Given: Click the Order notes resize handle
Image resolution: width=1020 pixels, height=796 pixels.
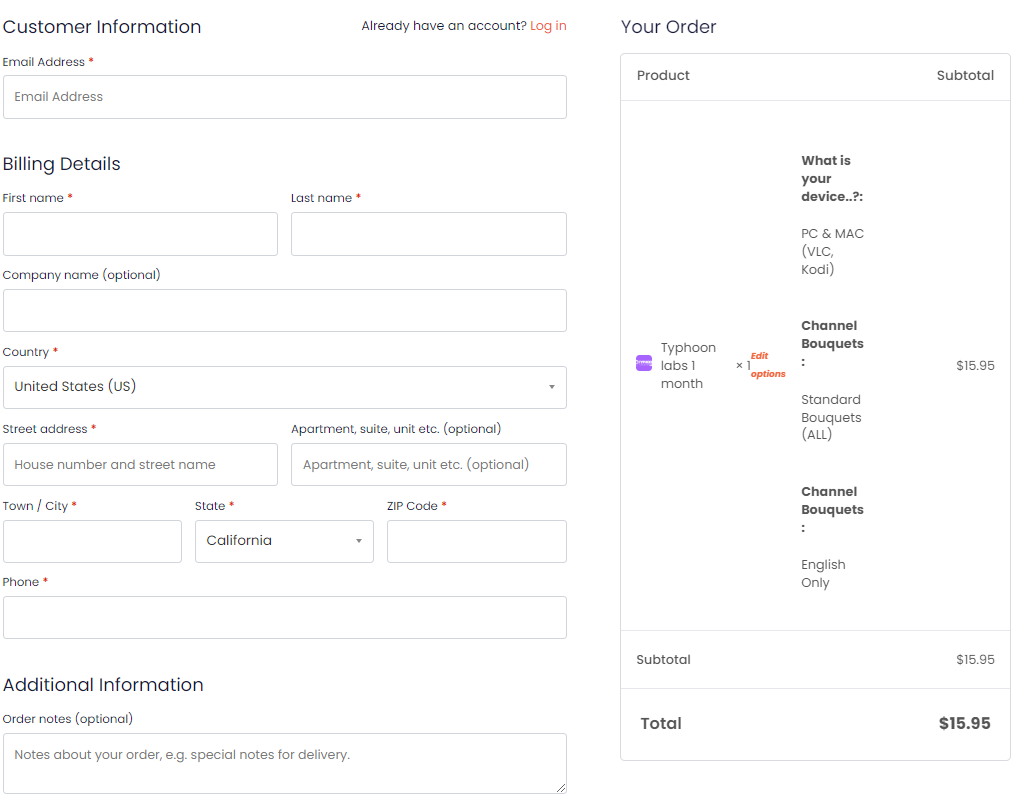Looking at the screenshot, I should tap(560, 787).
